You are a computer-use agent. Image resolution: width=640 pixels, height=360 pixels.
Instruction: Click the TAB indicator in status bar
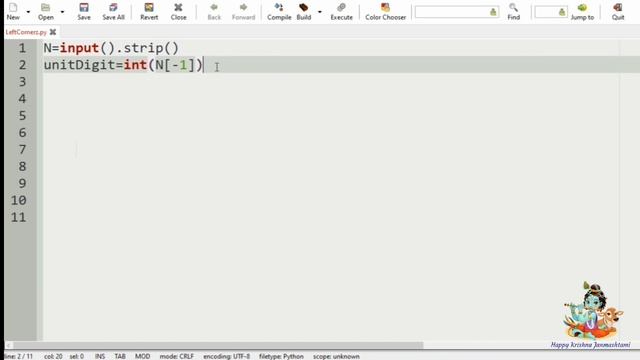click(120, 356)
